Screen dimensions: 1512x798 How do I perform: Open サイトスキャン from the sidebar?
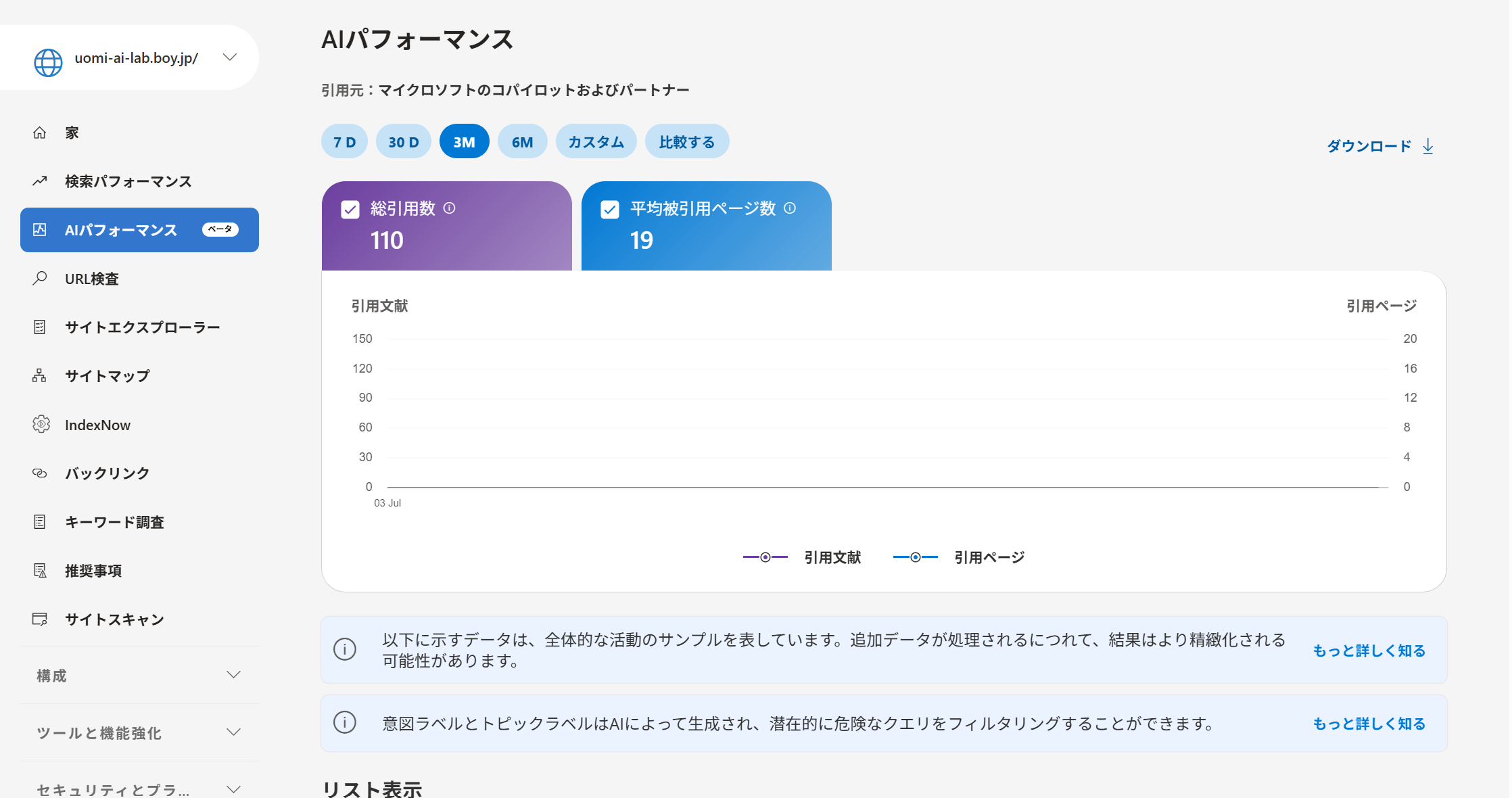pos(139,619)
